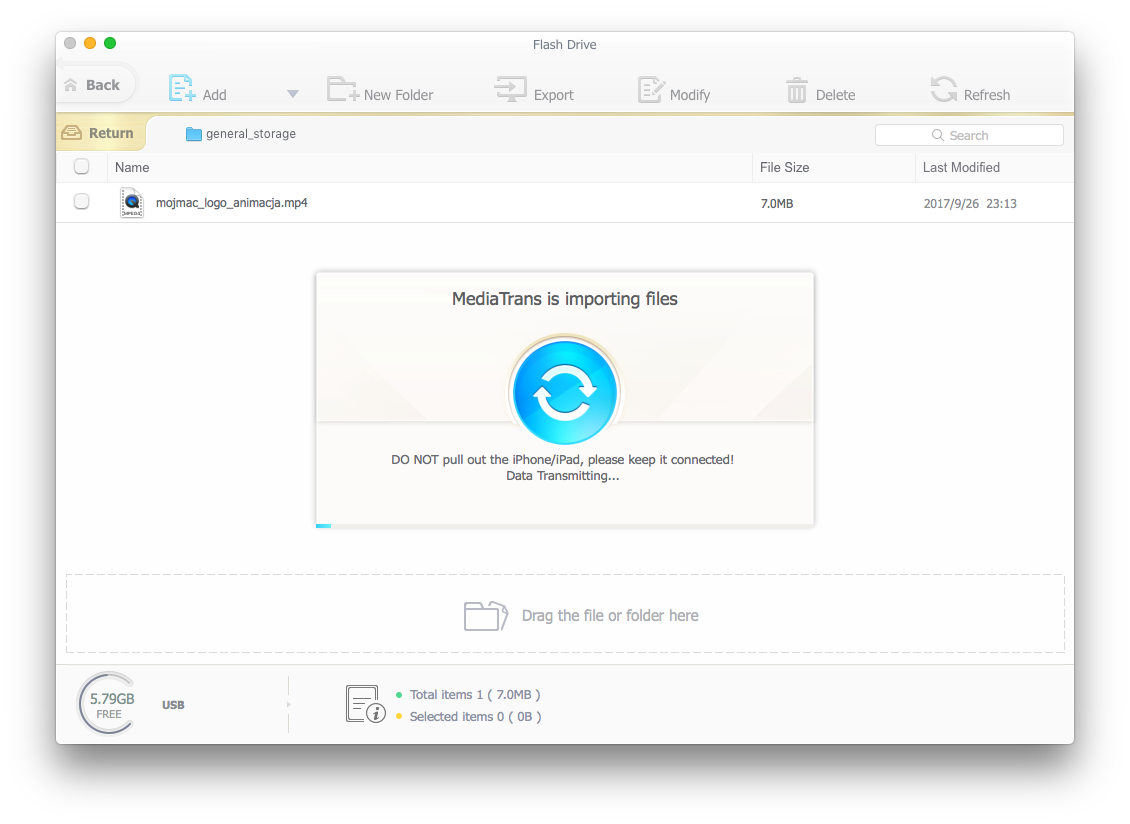Click the Refresh label text
Viewport: 1130px width, 824px height.
click(x=987, y=95)
